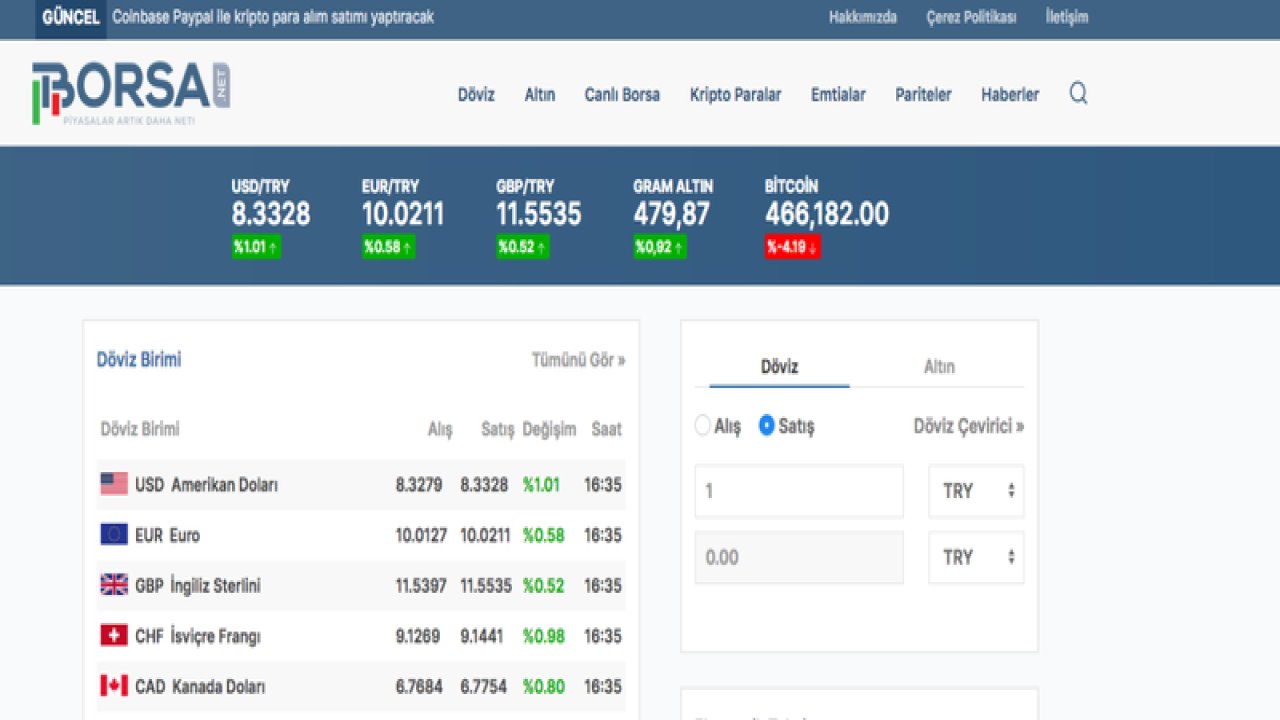1280x720 pixels.
Task: Select the Satış radio button
Action: 767,426
